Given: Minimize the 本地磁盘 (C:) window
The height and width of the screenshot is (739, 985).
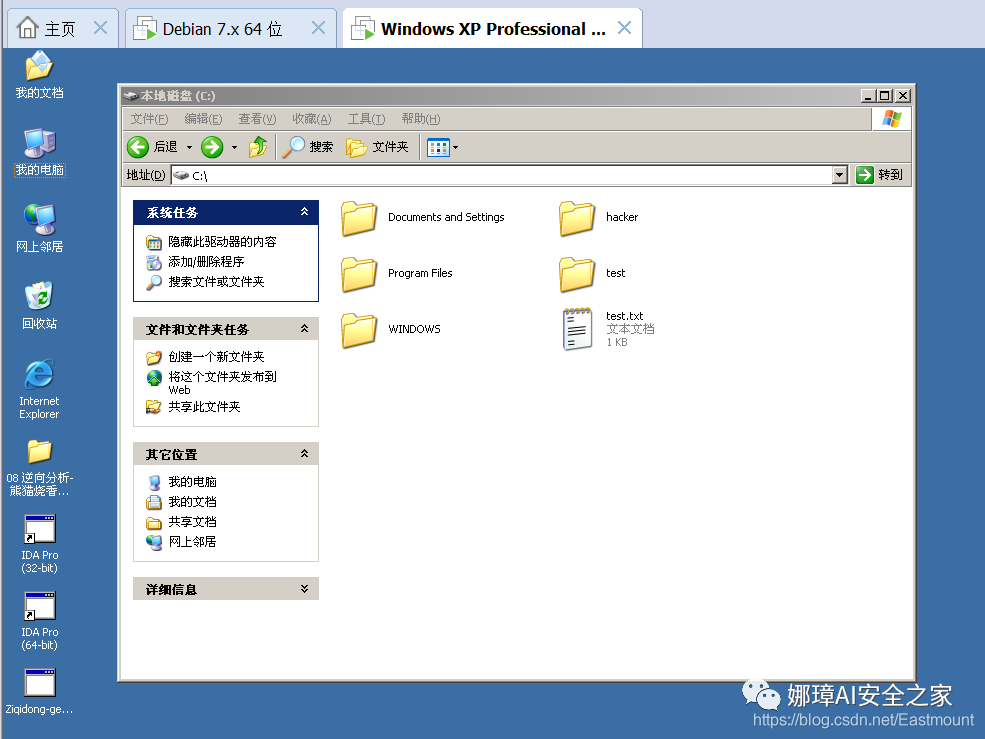Looking at the screenshot, I should [868, 96].
